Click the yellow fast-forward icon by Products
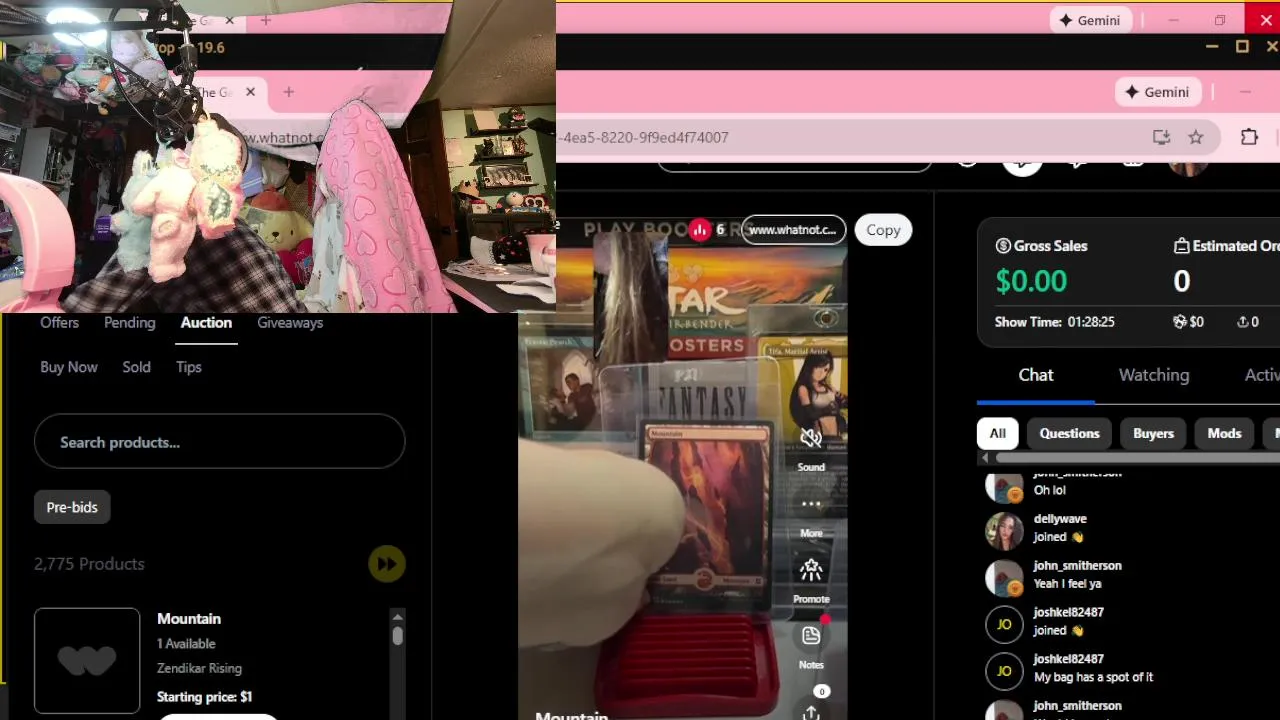 click(x=386, y=564)
